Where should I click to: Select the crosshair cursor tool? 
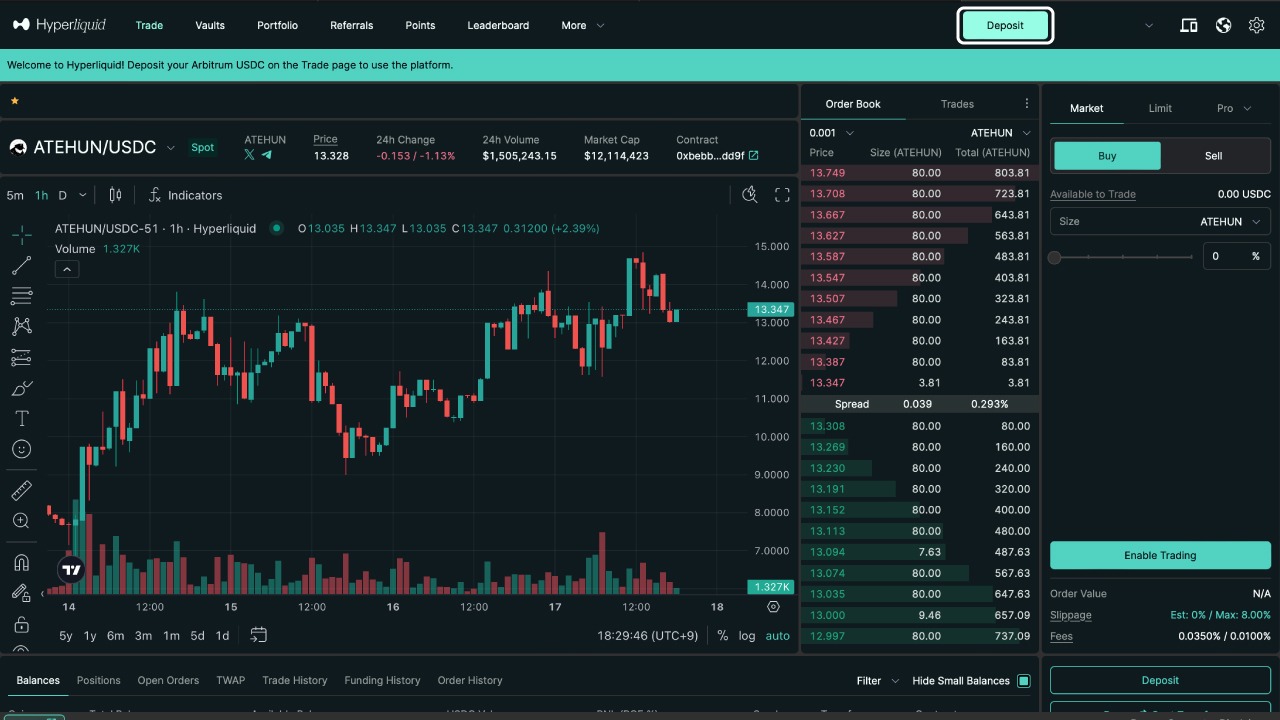(21, 235)
